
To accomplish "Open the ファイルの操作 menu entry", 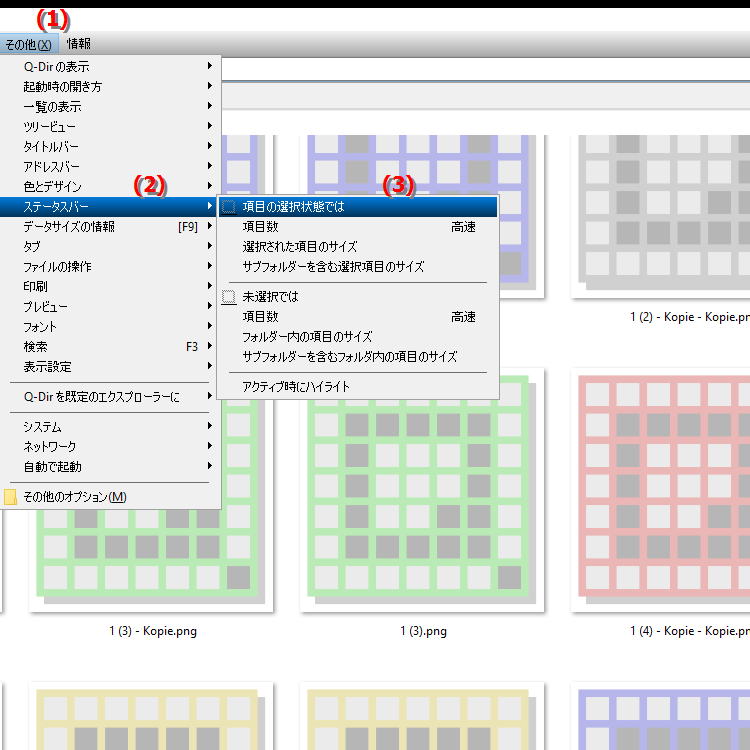I will pyautogui.click(x=110, y=266).
